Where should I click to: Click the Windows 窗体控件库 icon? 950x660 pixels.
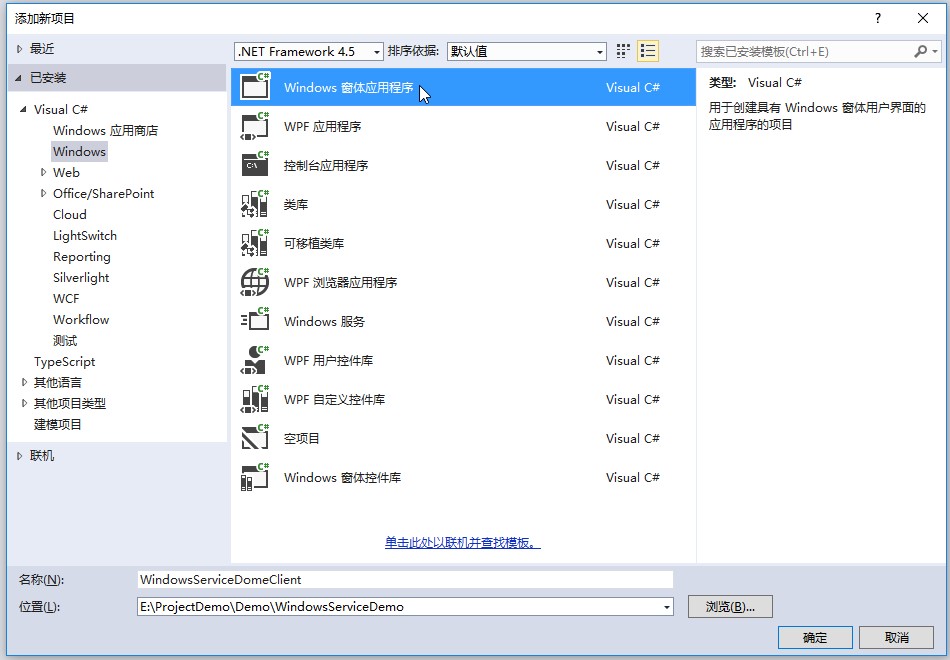coord(255,478)
